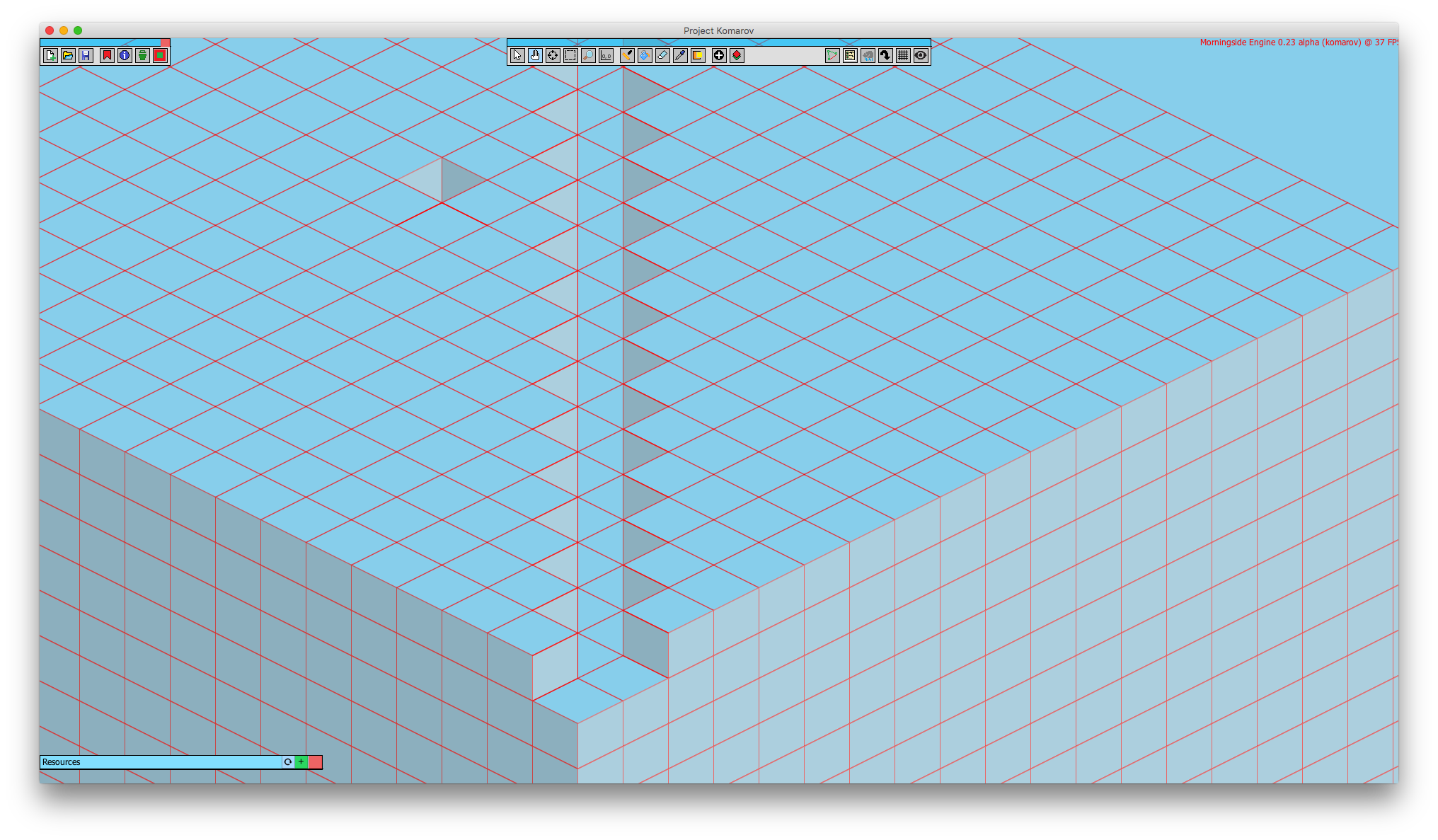Click the rain cloud weather icon

pos(868,56)
